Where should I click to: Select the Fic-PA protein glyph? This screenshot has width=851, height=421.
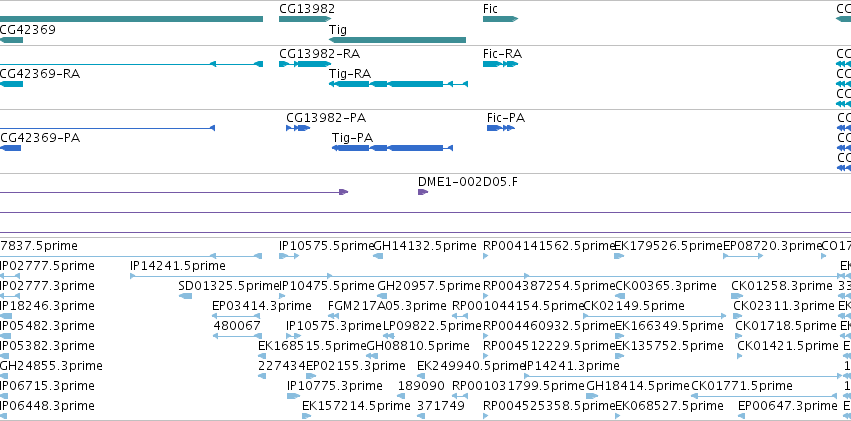coord(501,128)
